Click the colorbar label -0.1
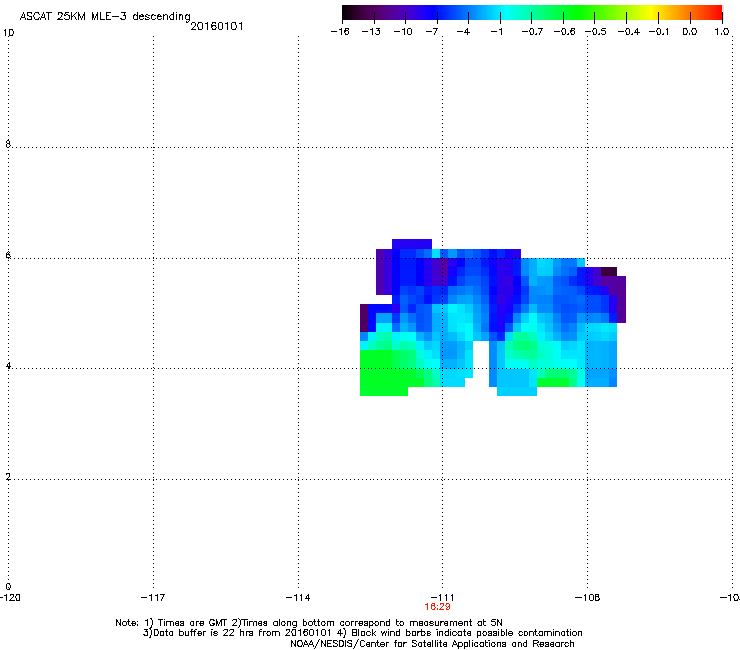 click(x=659, y=32)
